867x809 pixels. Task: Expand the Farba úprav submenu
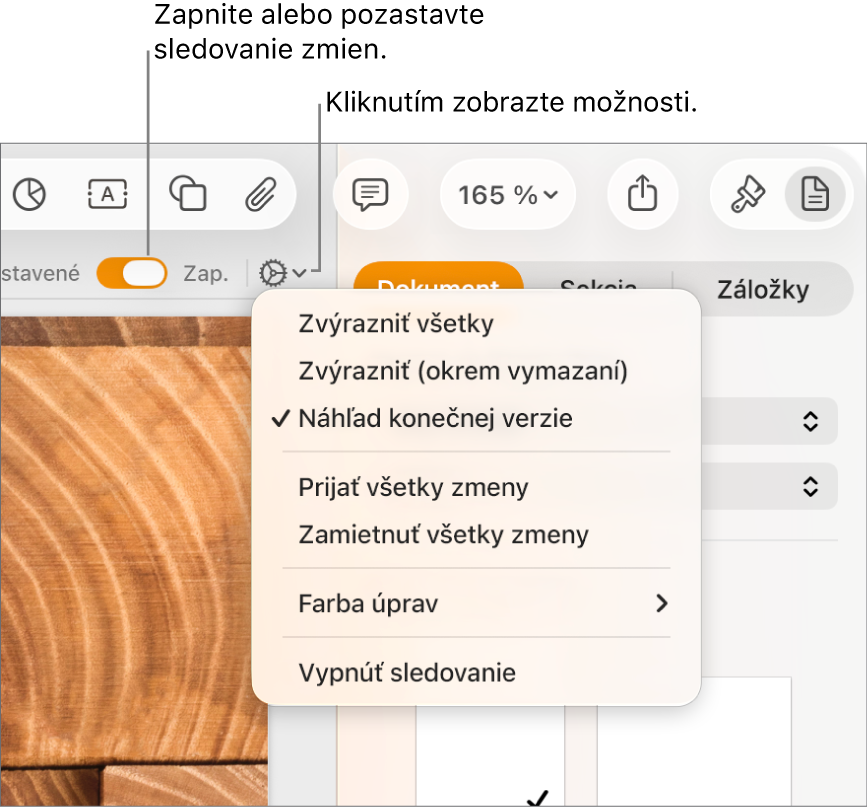coord(476,603)
